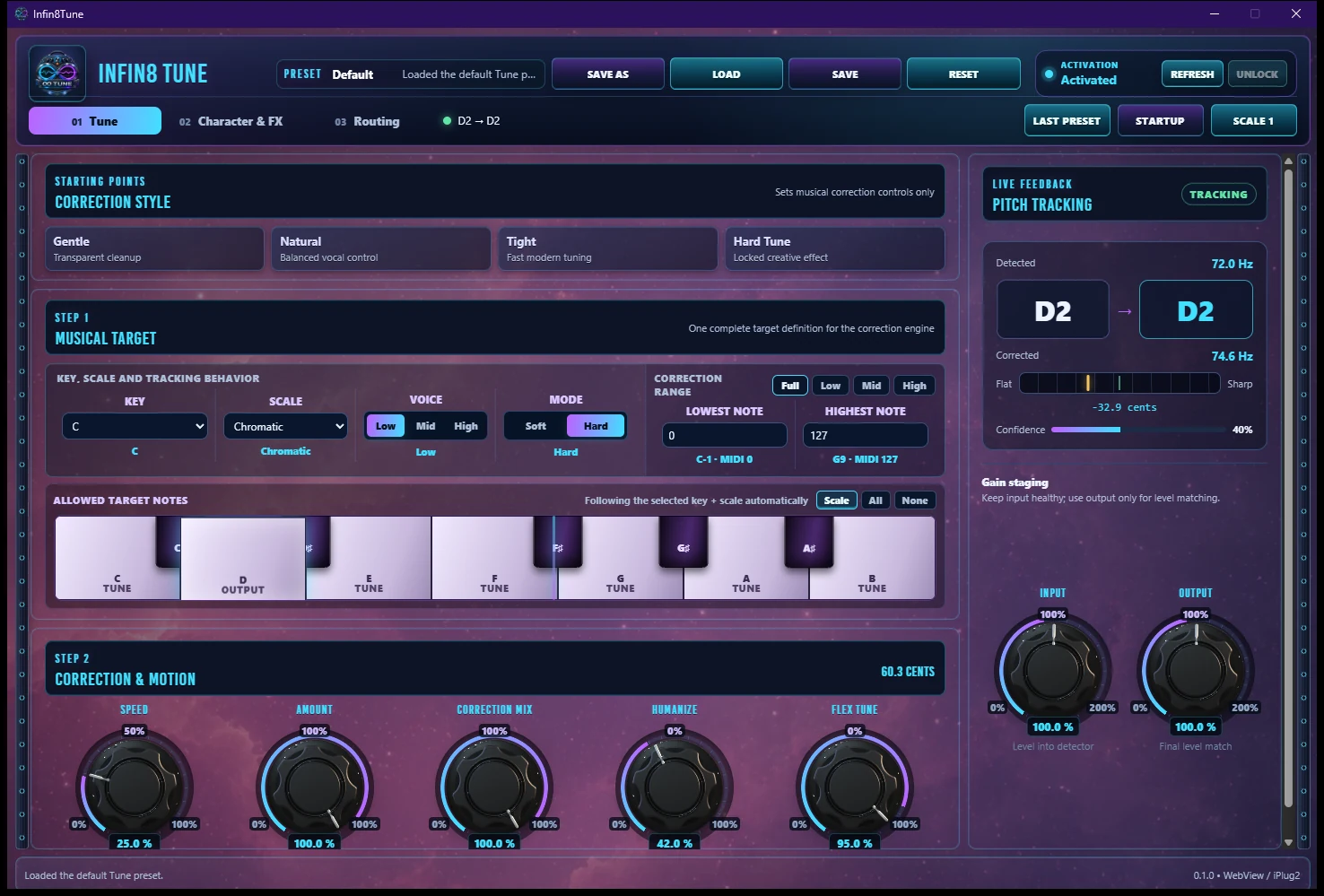Click the preset name Default
The image size is (1324, 896).
point(353,74)
